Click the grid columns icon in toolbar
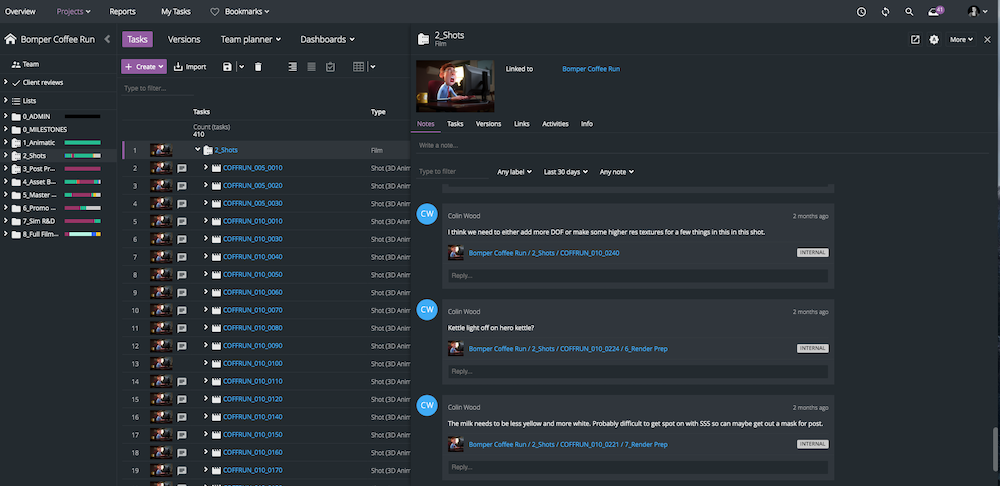Screen dimensions: 1000x486 coord(359,66)
